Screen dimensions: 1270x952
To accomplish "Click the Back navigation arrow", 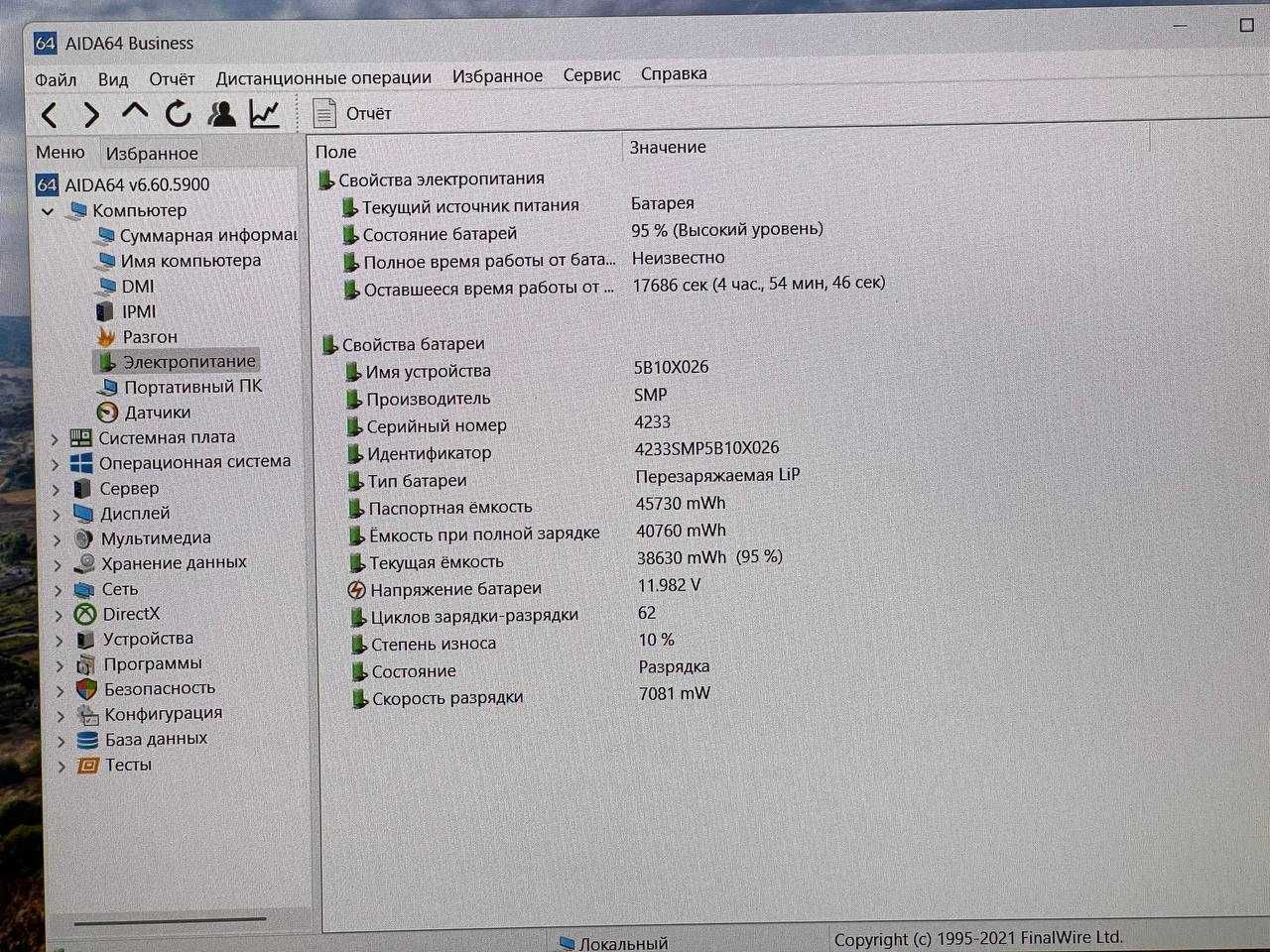I will click(x=49, y=115).
